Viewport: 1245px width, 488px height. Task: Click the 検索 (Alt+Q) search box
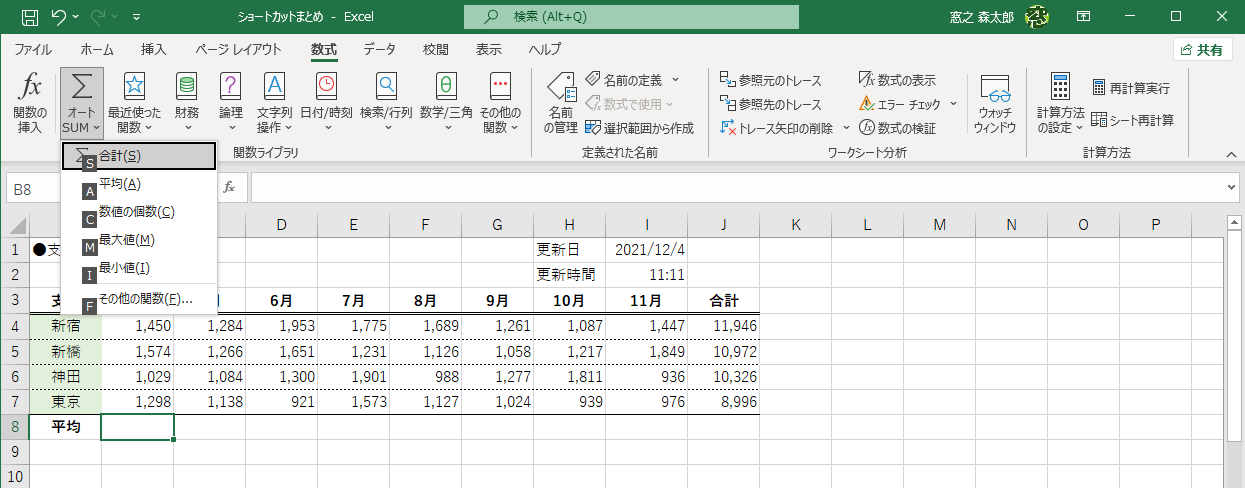point(632,17)
